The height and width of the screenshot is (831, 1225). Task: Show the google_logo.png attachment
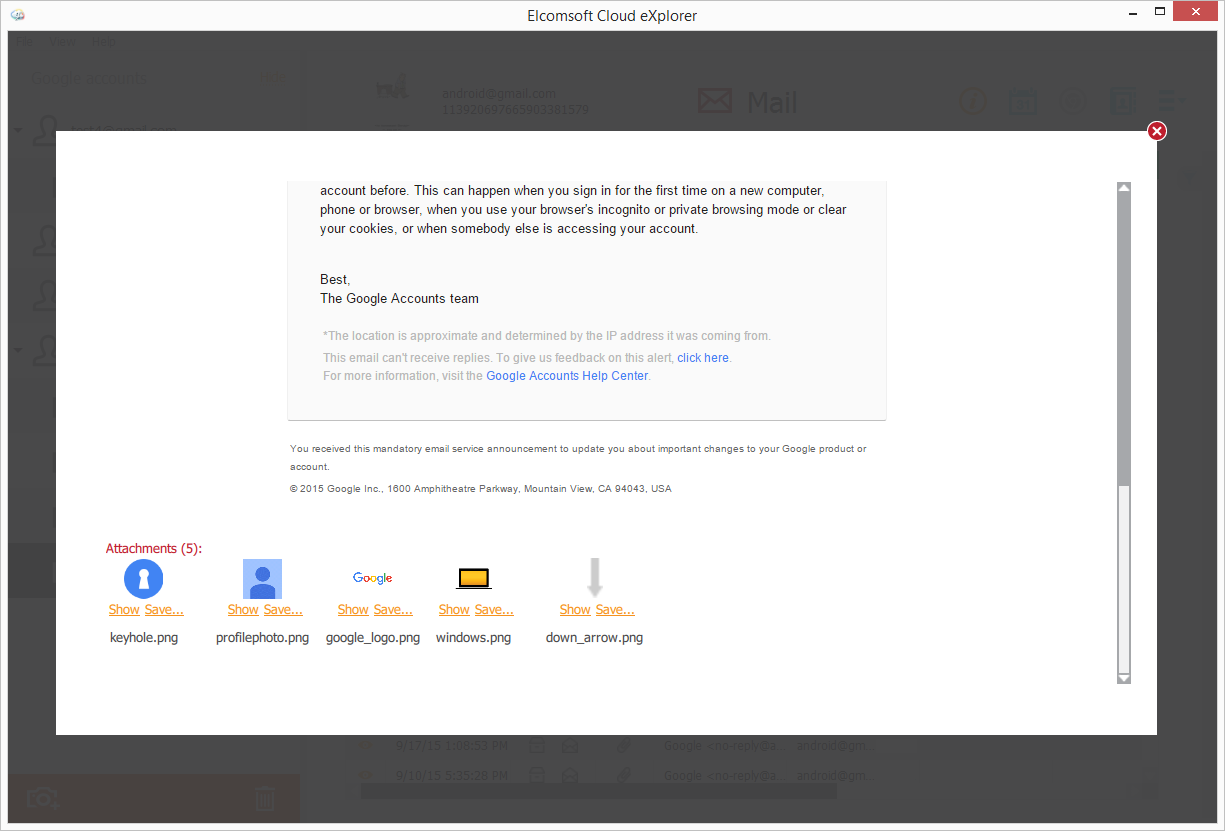point(353,609)
